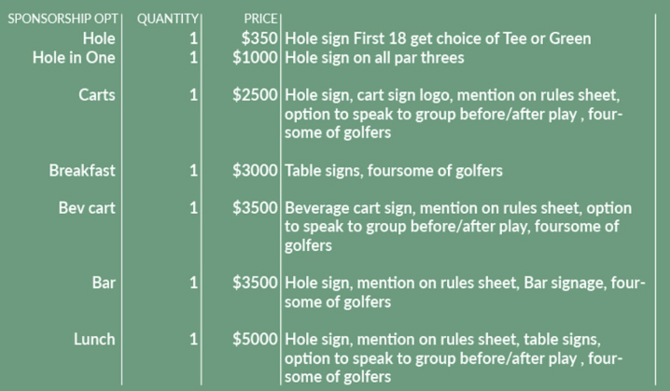Select the Bar sponsorship option
Viewport: 670px width, 391px height.
tap(103, 283)
